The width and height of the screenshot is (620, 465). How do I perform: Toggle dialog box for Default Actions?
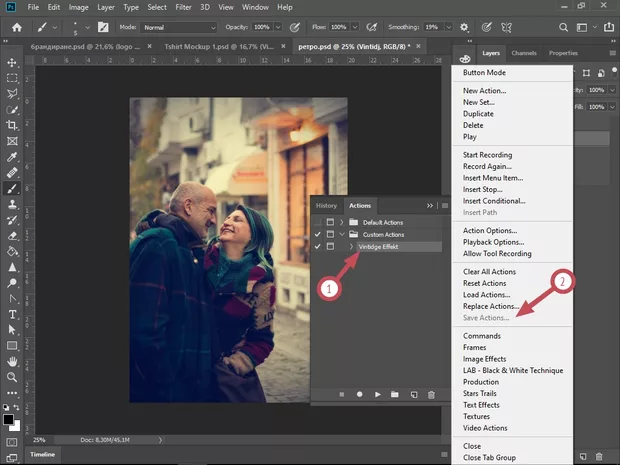(330, 221)
